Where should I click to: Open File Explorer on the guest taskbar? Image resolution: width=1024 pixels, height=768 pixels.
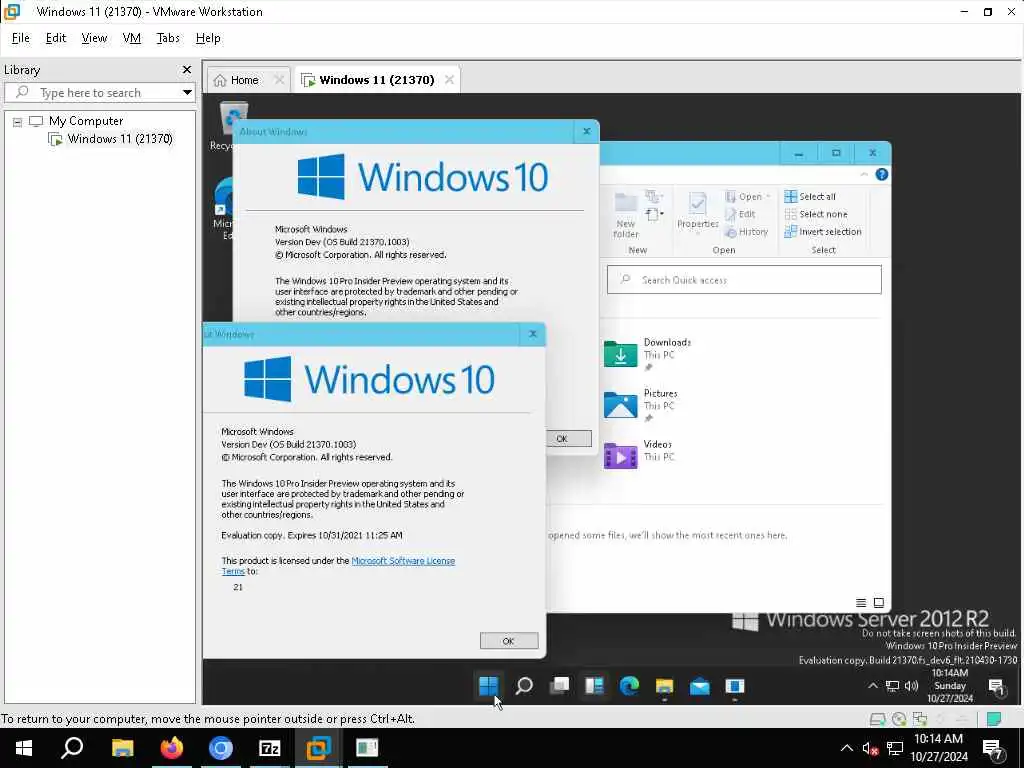click(664, 686)
